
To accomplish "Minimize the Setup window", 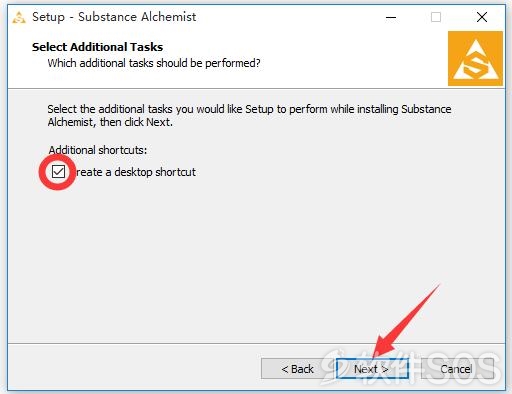I will click(391, 17).
